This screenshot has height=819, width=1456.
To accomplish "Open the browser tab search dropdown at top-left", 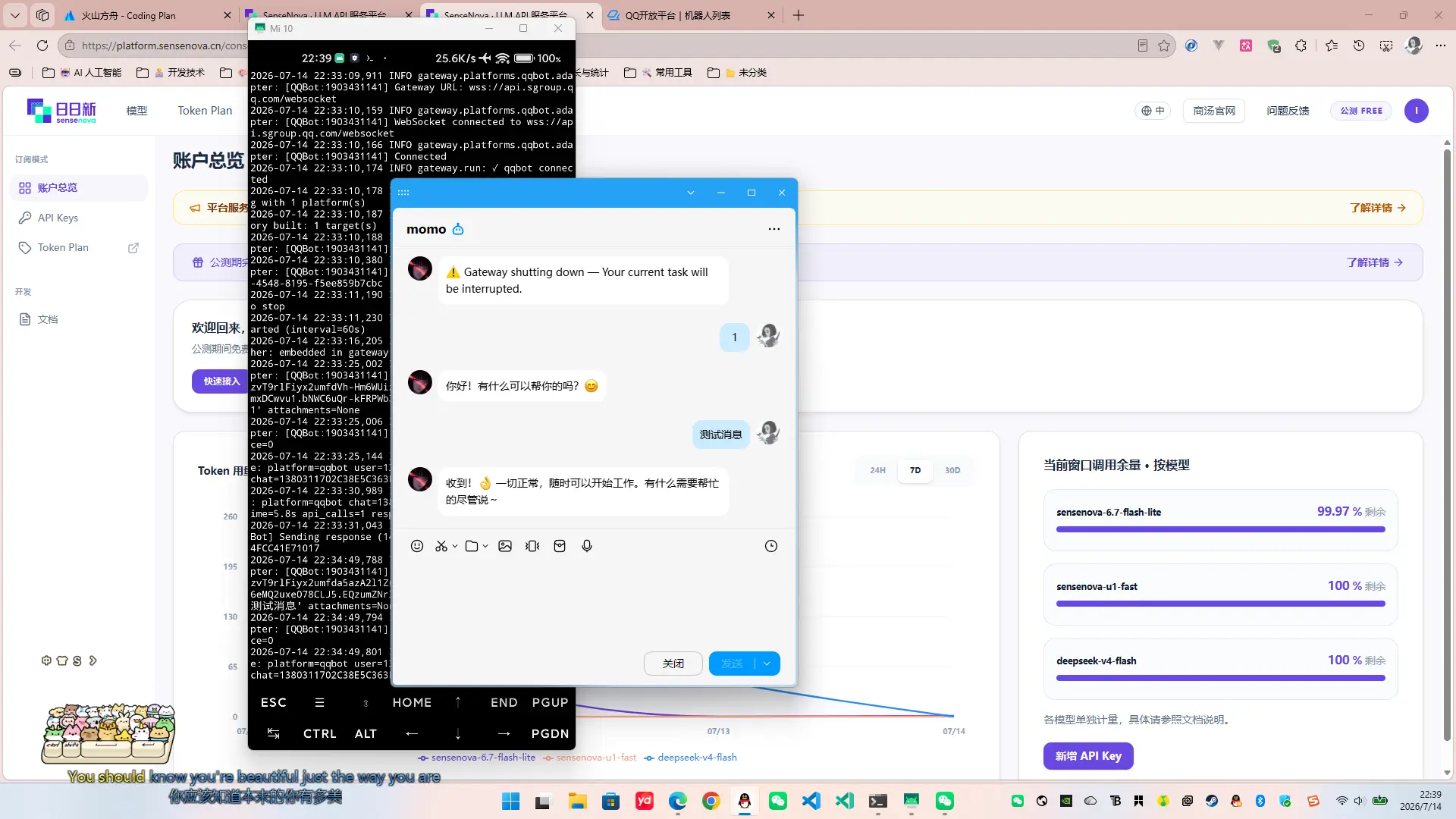I will click(x=15, y=15).
